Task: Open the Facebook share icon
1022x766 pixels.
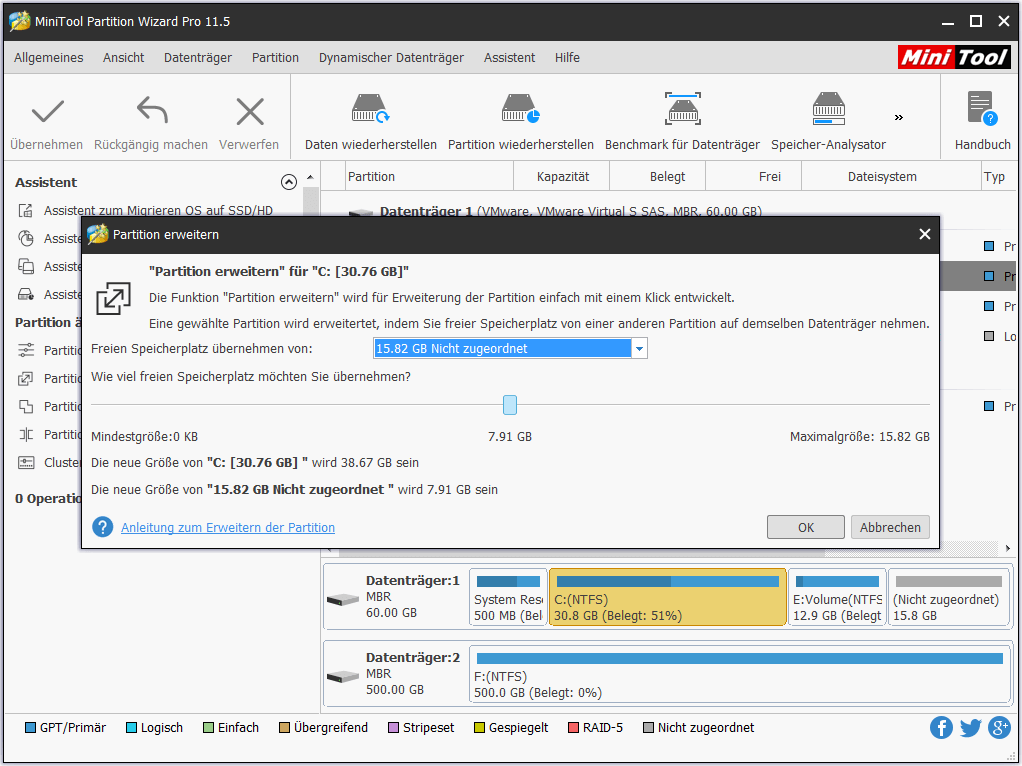Action: click(941, 728)
